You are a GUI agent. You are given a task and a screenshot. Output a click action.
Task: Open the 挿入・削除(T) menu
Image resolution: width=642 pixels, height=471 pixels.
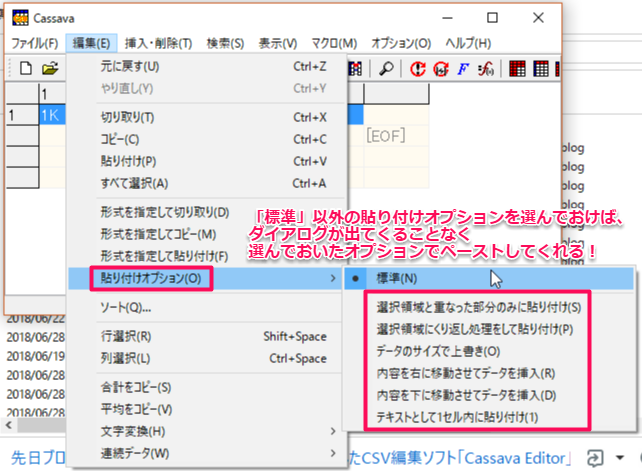click(158, 43)
